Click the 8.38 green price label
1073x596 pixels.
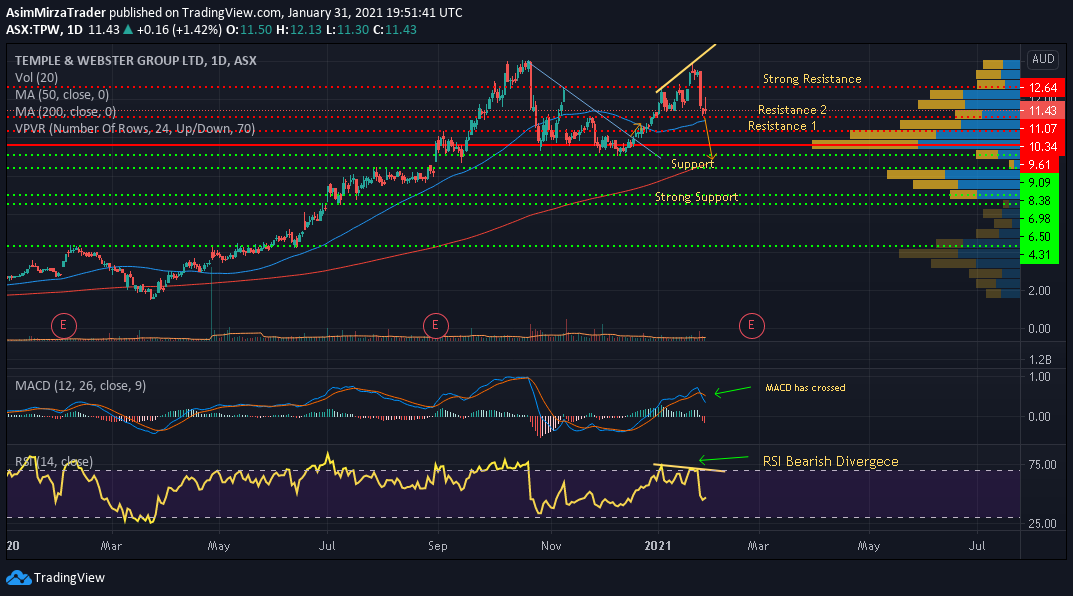(x=1039, y=200)
